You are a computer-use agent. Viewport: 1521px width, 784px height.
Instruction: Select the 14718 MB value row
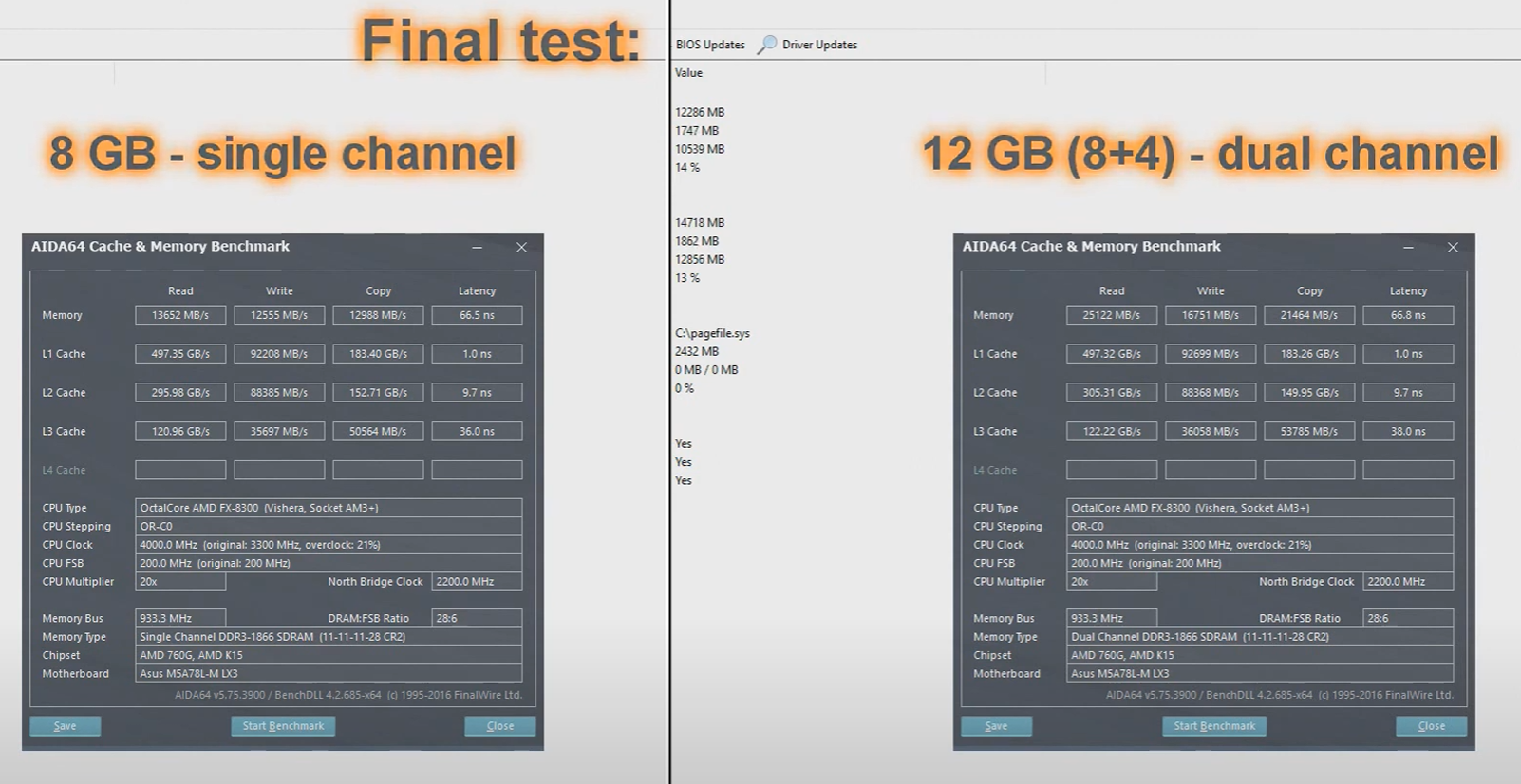click(700, 223)
